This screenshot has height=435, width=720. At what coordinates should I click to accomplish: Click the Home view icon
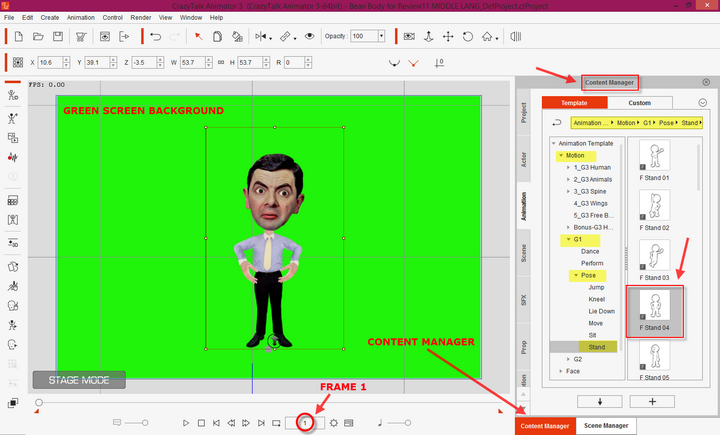pos(487,37)
